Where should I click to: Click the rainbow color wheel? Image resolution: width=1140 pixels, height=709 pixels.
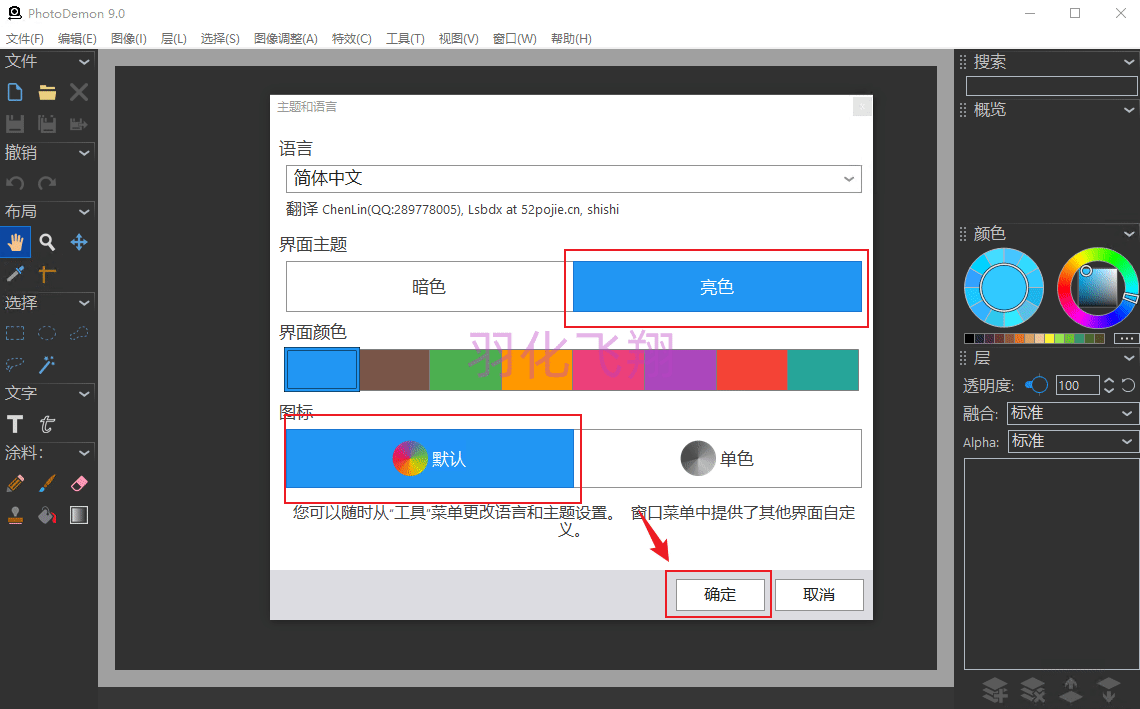[1097, 288]
